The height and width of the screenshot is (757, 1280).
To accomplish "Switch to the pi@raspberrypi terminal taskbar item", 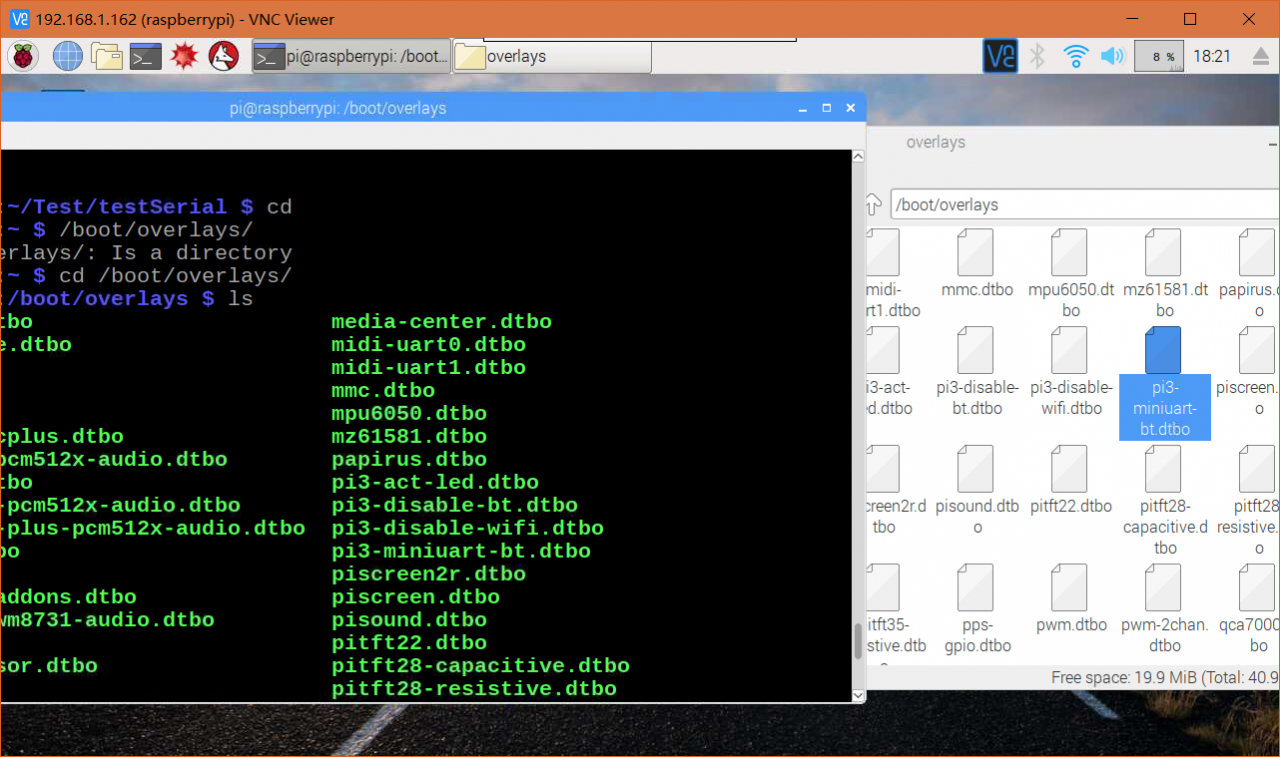I will 351,57.
